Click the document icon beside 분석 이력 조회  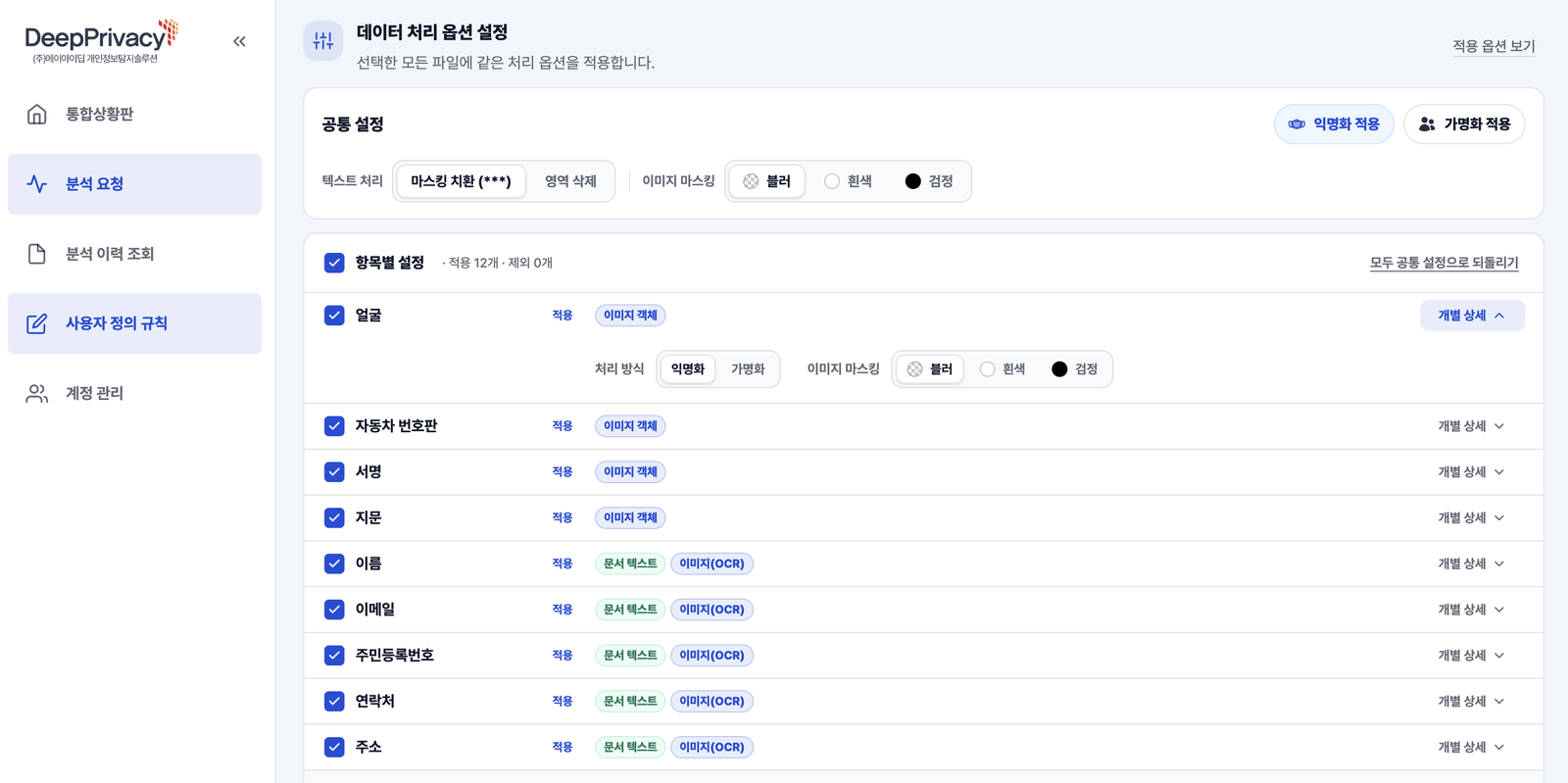[36, 254]
